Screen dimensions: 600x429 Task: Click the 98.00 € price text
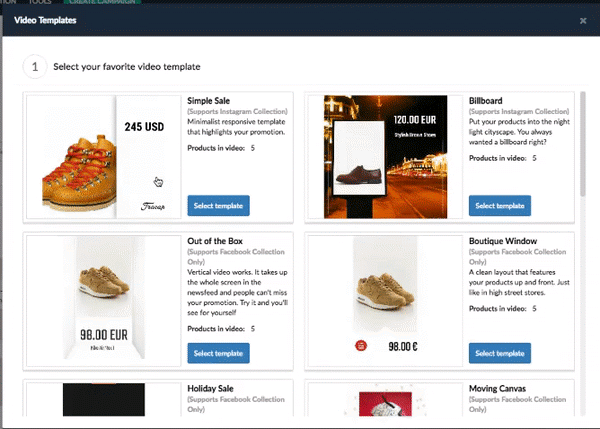coord(403,347)
